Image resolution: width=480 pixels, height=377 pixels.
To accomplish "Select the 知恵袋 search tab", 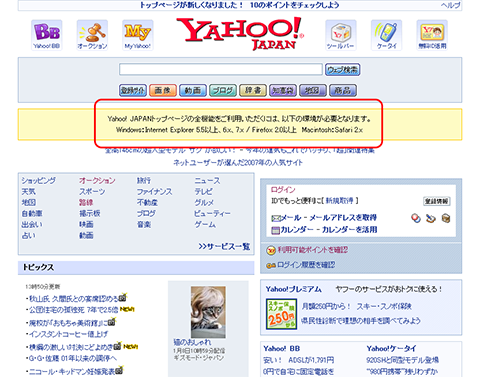I will click(283, 90).
